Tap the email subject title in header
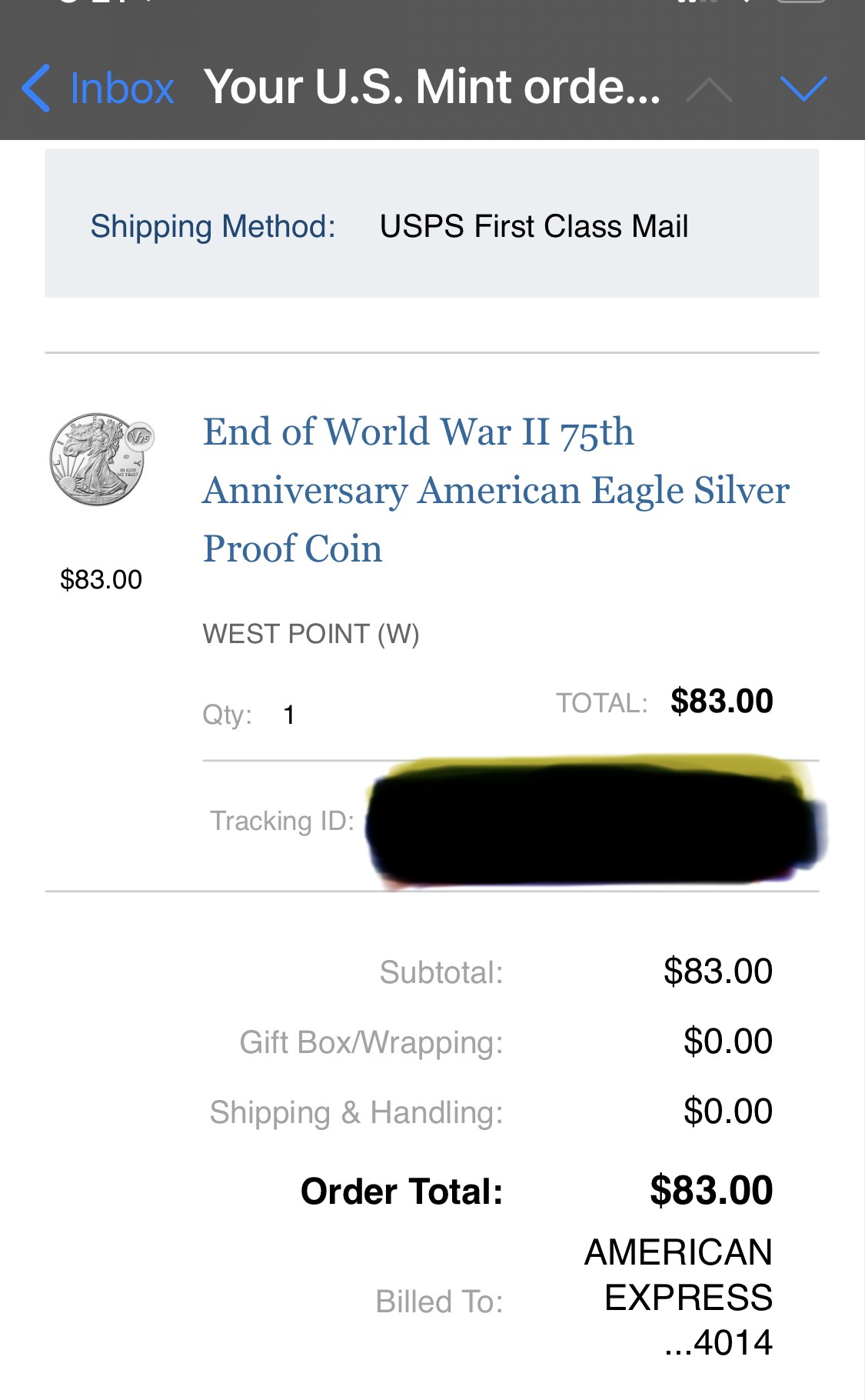 pyautogui.click(x=432, y=87)
